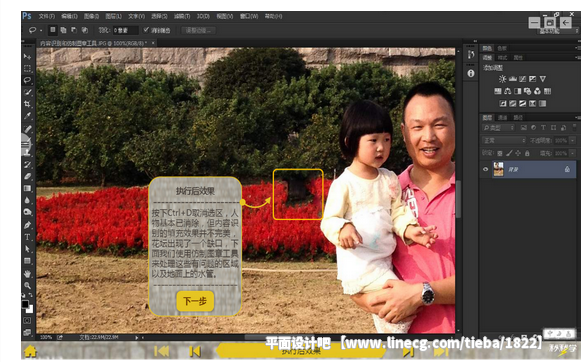Add an Invert adjustment
Screen dimensions: 583x362
click(x=503, y=103)
